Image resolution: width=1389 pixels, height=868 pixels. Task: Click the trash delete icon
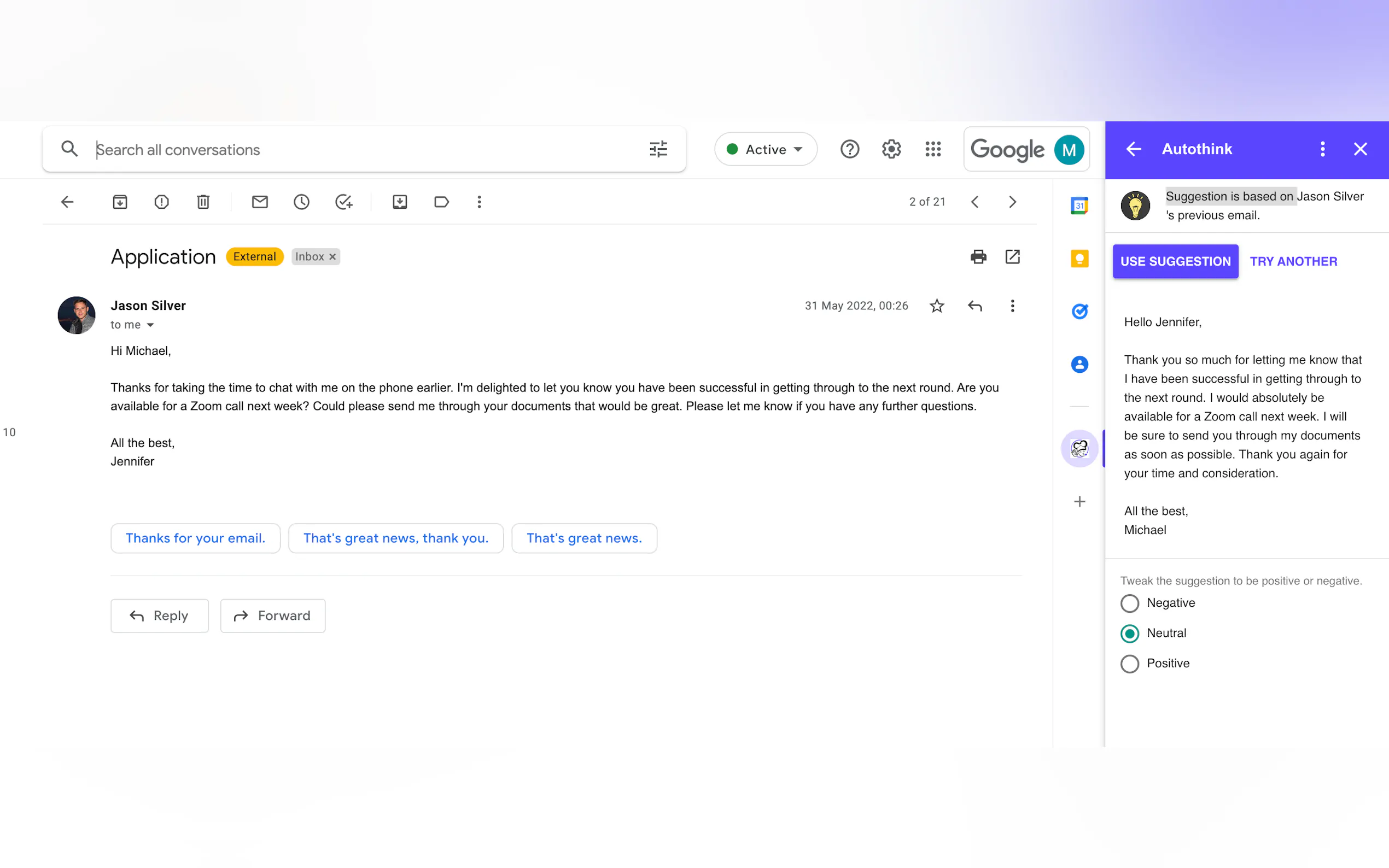(x=203, y=202)
